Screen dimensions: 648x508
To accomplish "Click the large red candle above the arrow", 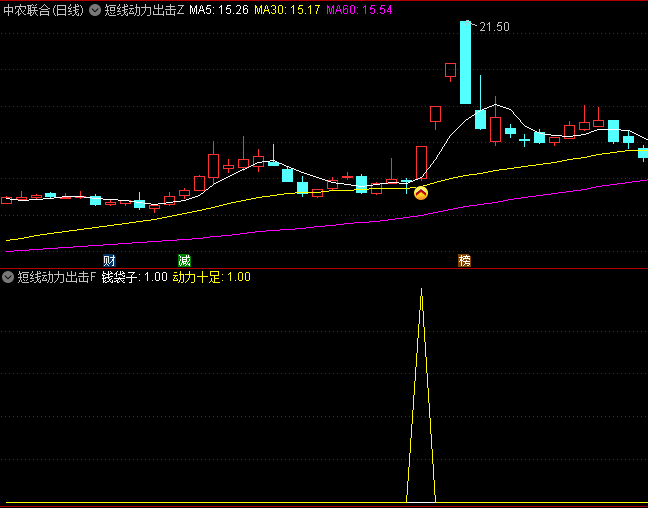I will pyautogui.click(x=421, y=162).
